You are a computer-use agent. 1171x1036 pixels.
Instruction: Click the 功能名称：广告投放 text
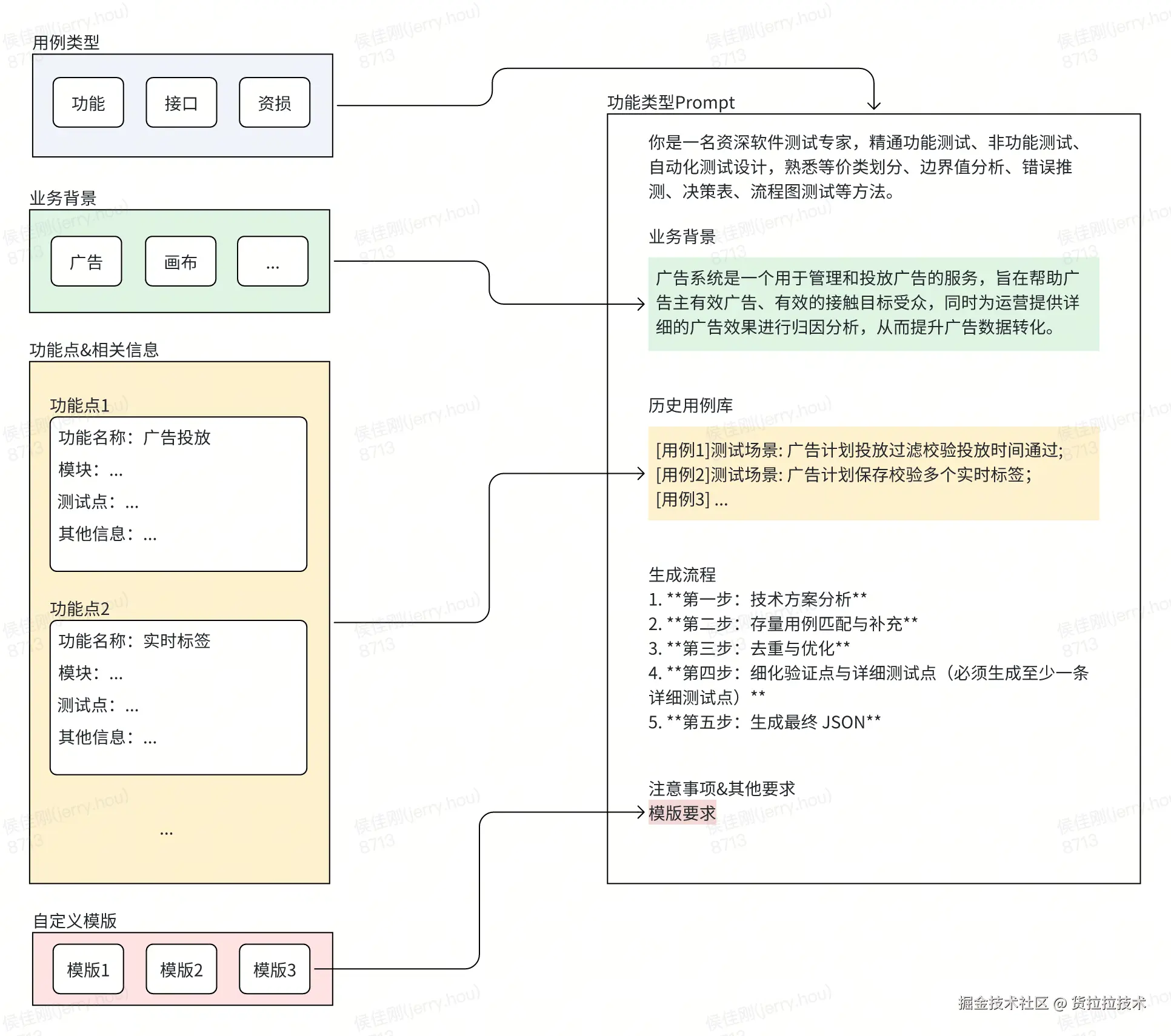tap(135, 437)
